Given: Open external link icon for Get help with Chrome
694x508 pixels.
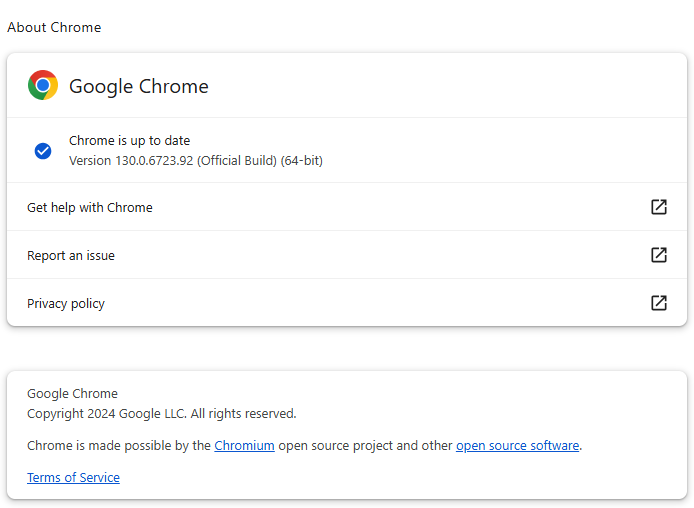Looking at the screenshot, I should click(x=659, y=207).
